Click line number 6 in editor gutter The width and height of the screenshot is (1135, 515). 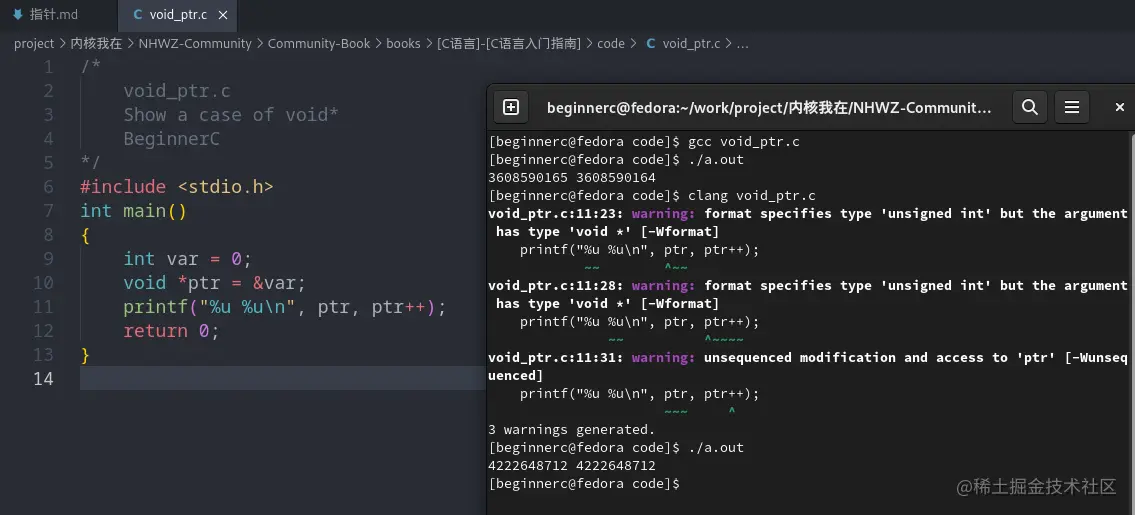(48, 187)
